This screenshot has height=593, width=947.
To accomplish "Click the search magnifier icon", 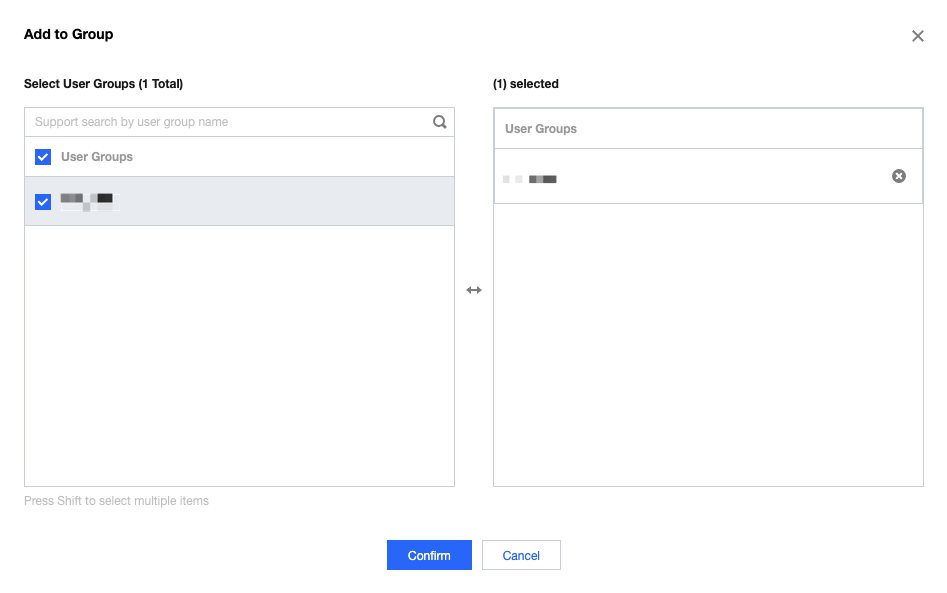I will pos(439,122).
